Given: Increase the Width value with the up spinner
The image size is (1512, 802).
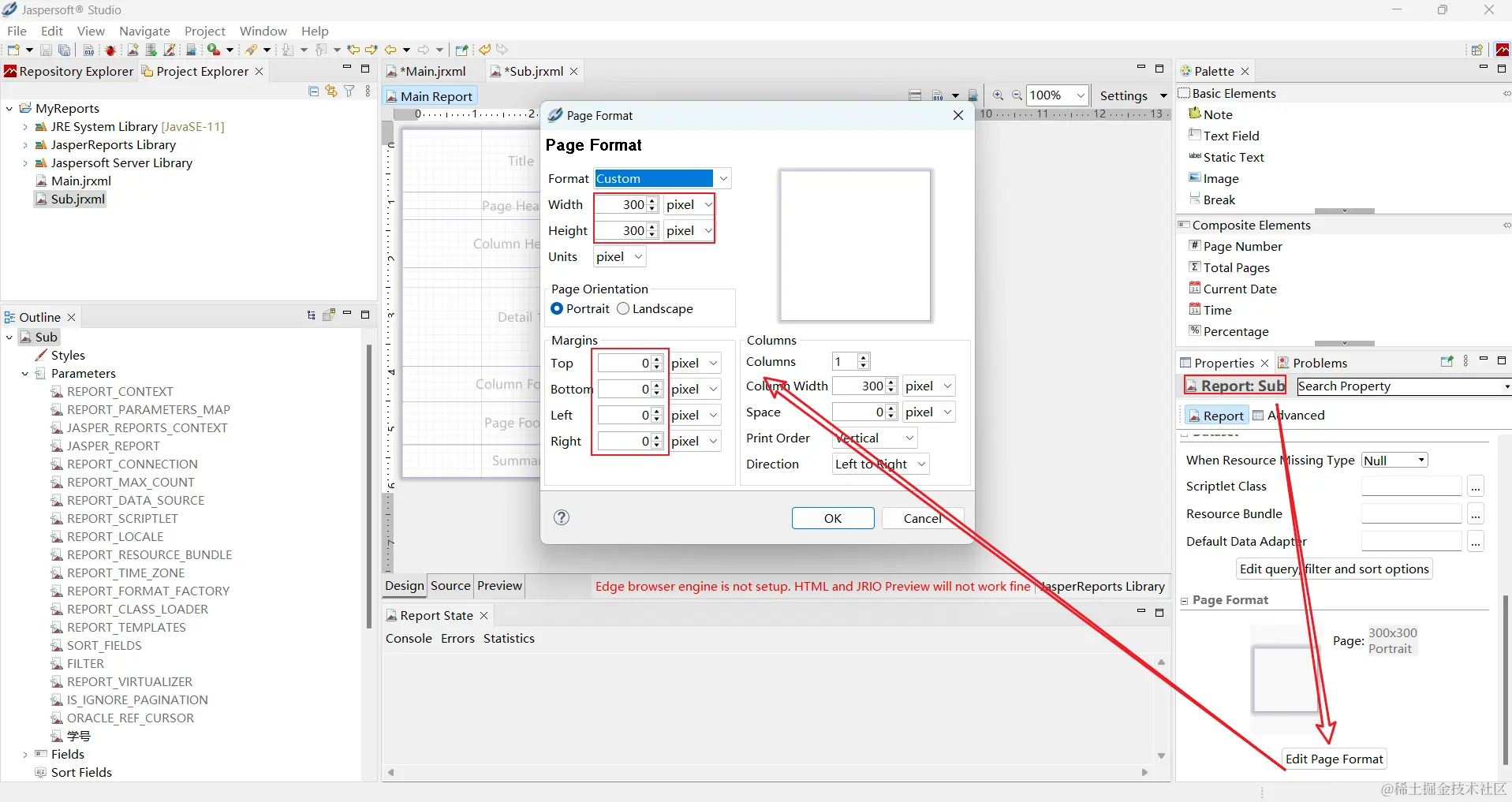Looking at the screenshot, I should coord(652,201).
